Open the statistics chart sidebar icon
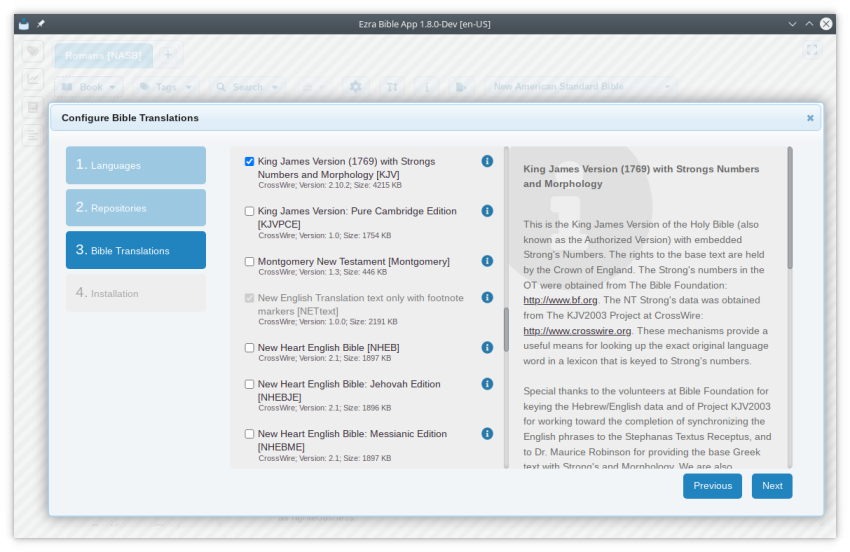Viewport: 850px width, 552px height. coord(33,79)
